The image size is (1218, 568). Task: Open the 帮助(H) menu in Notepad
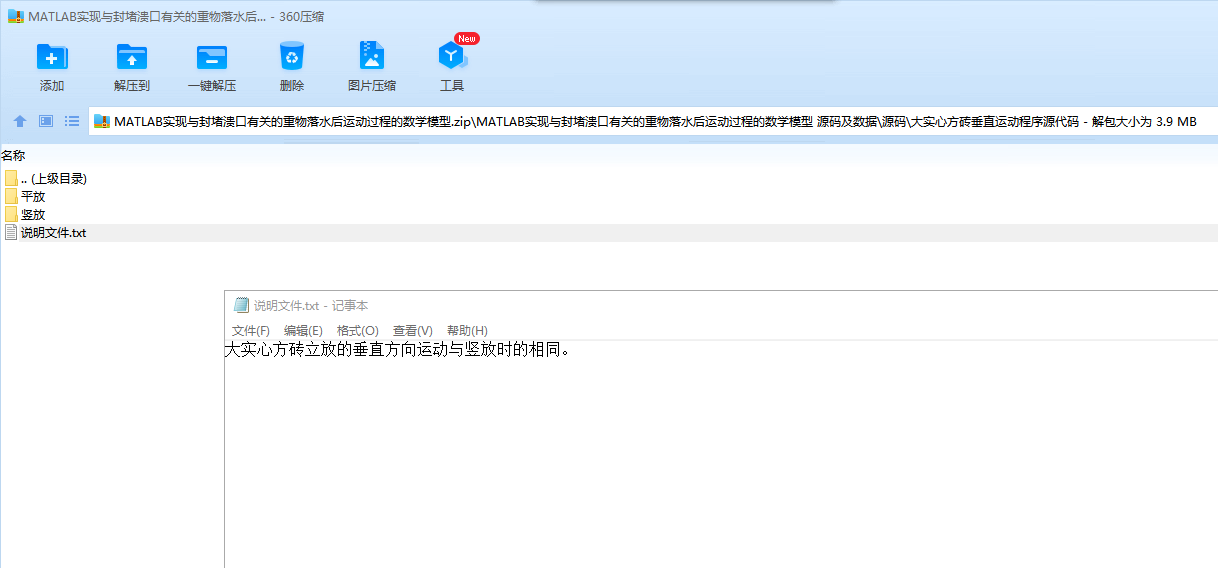467,331
